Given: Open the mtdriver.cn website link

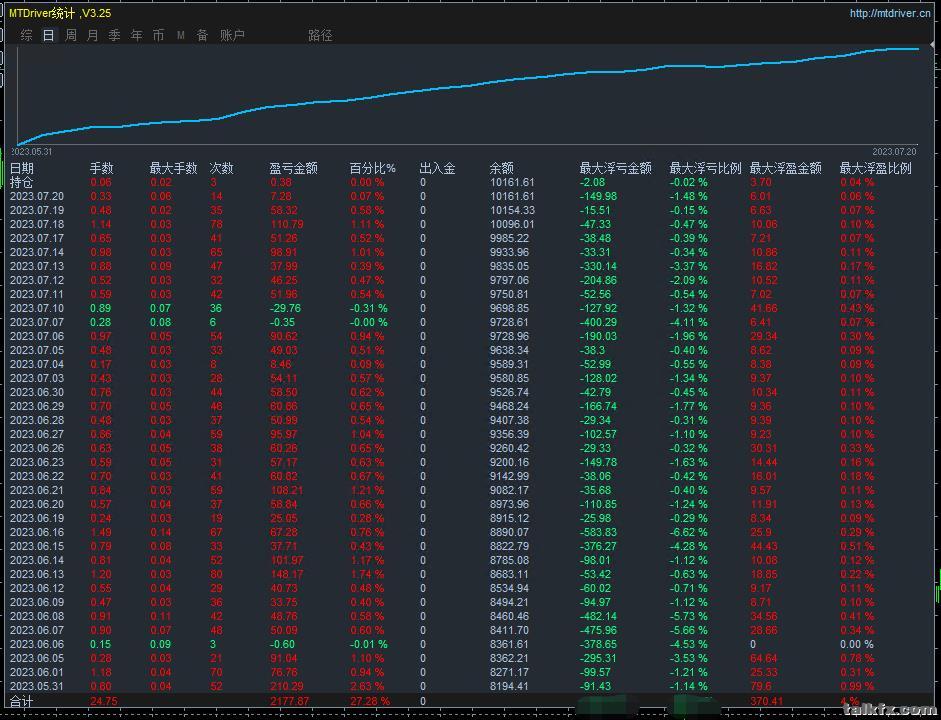Looking at the screenshot, I should click(x=890, y=13).
